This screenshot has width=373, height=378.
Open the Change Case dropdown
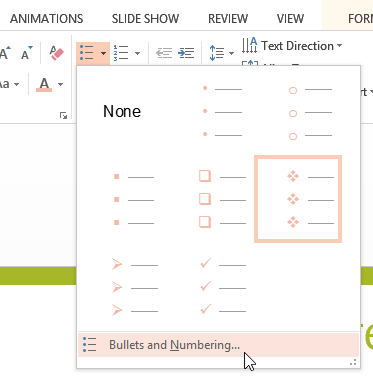pos(9,84)
